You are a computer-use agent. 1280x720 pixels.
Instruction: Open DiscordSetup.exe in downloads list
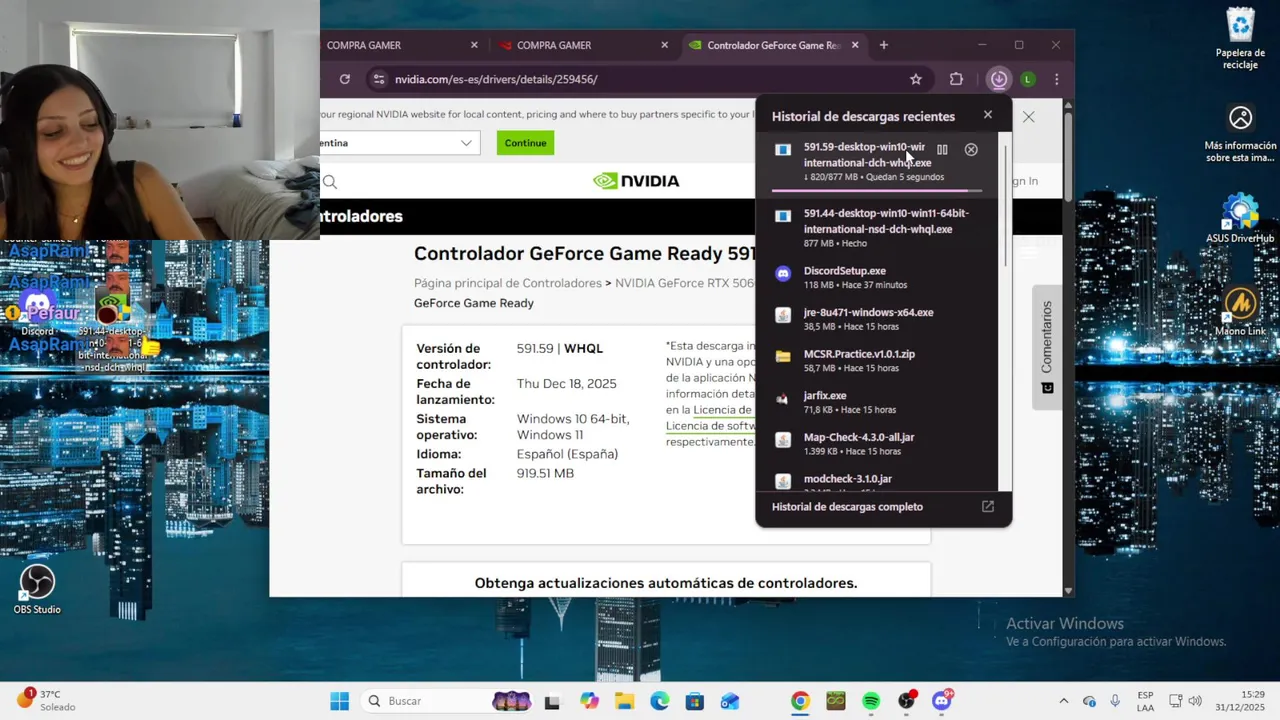pyautogui.click(x=880, y=278)
